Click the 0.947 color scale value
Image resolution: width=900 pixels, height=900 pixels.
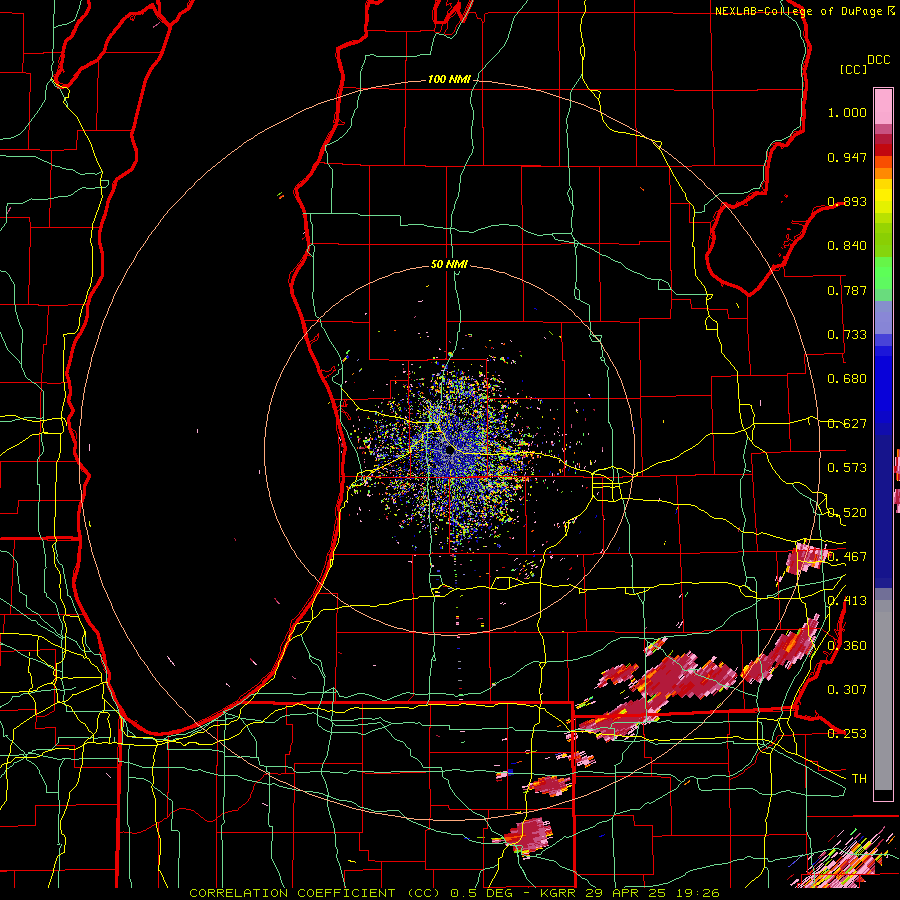(847, 157)
